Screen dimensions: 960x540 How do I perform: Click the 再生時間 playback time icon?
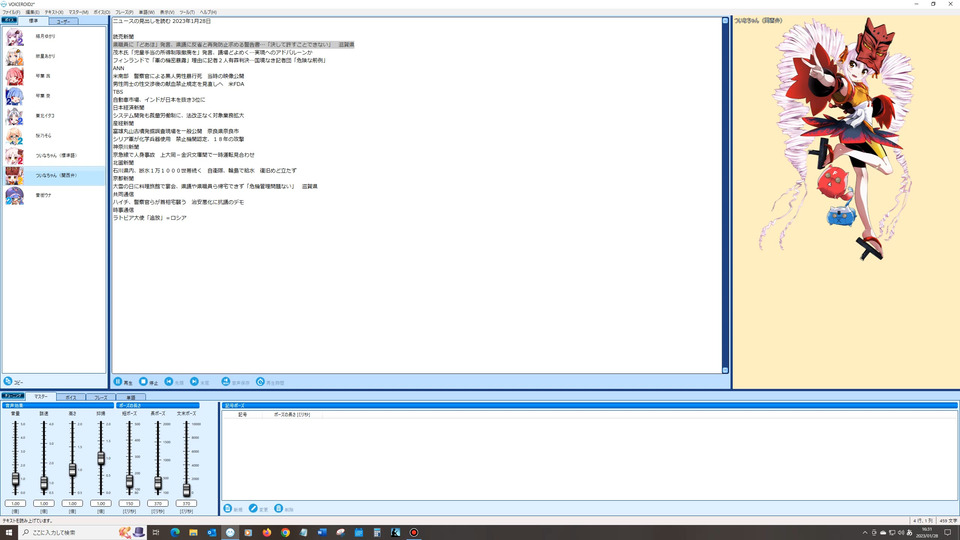click(x=260, y=381)
